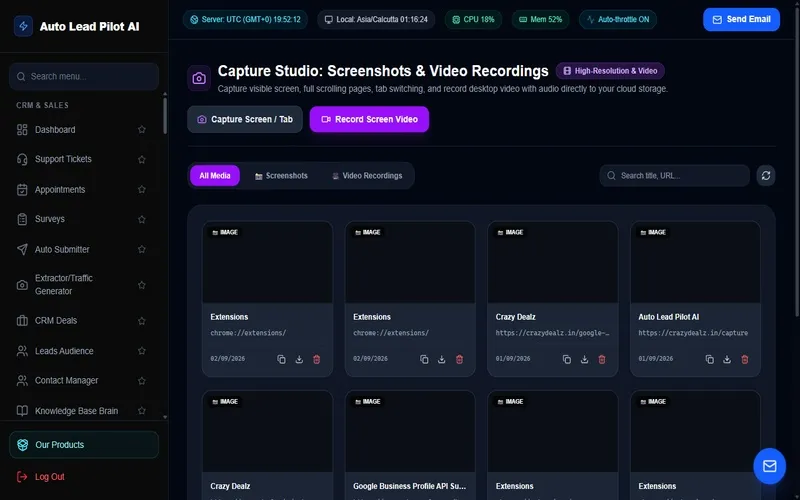Click the CPU 18% indicator
Viewport: 800px width, 500px height.
473,19
